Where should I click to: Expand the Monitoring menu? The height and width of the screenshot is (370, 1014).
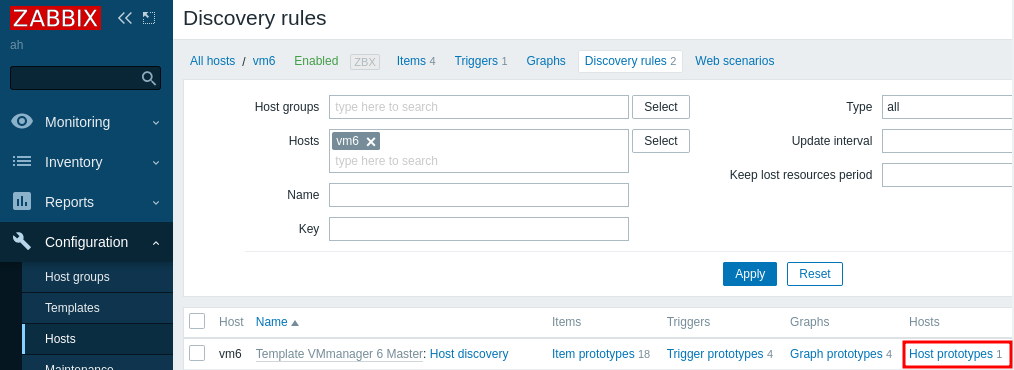pyautogui.click(x=156, y=122)
